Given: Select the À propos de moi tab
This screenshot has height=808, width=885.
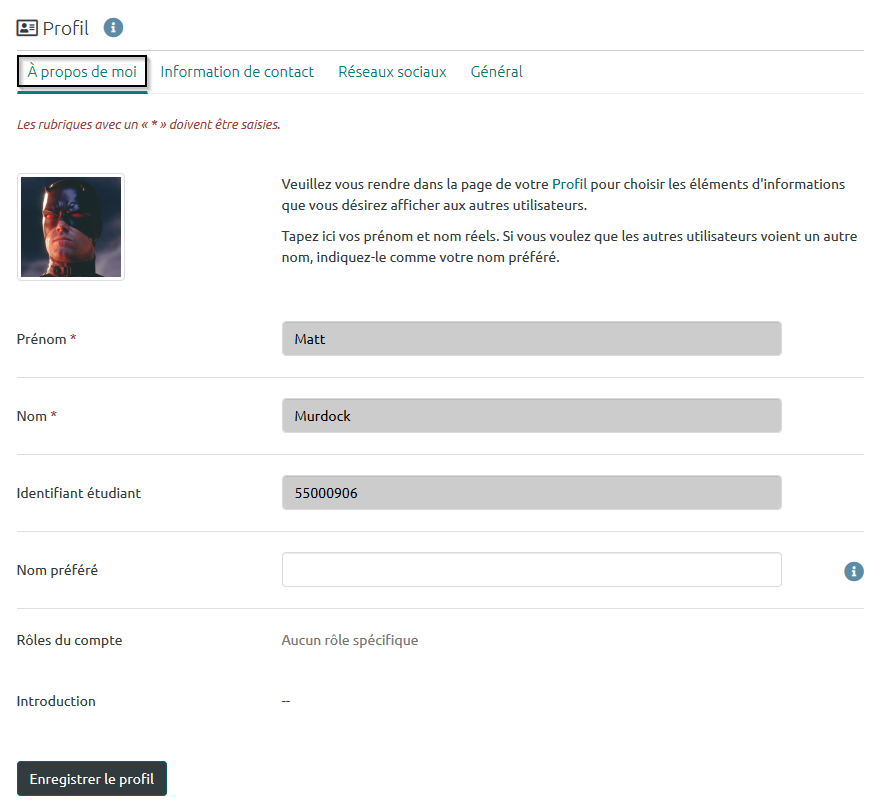Looking at the screenshot, I should (83, 72).
